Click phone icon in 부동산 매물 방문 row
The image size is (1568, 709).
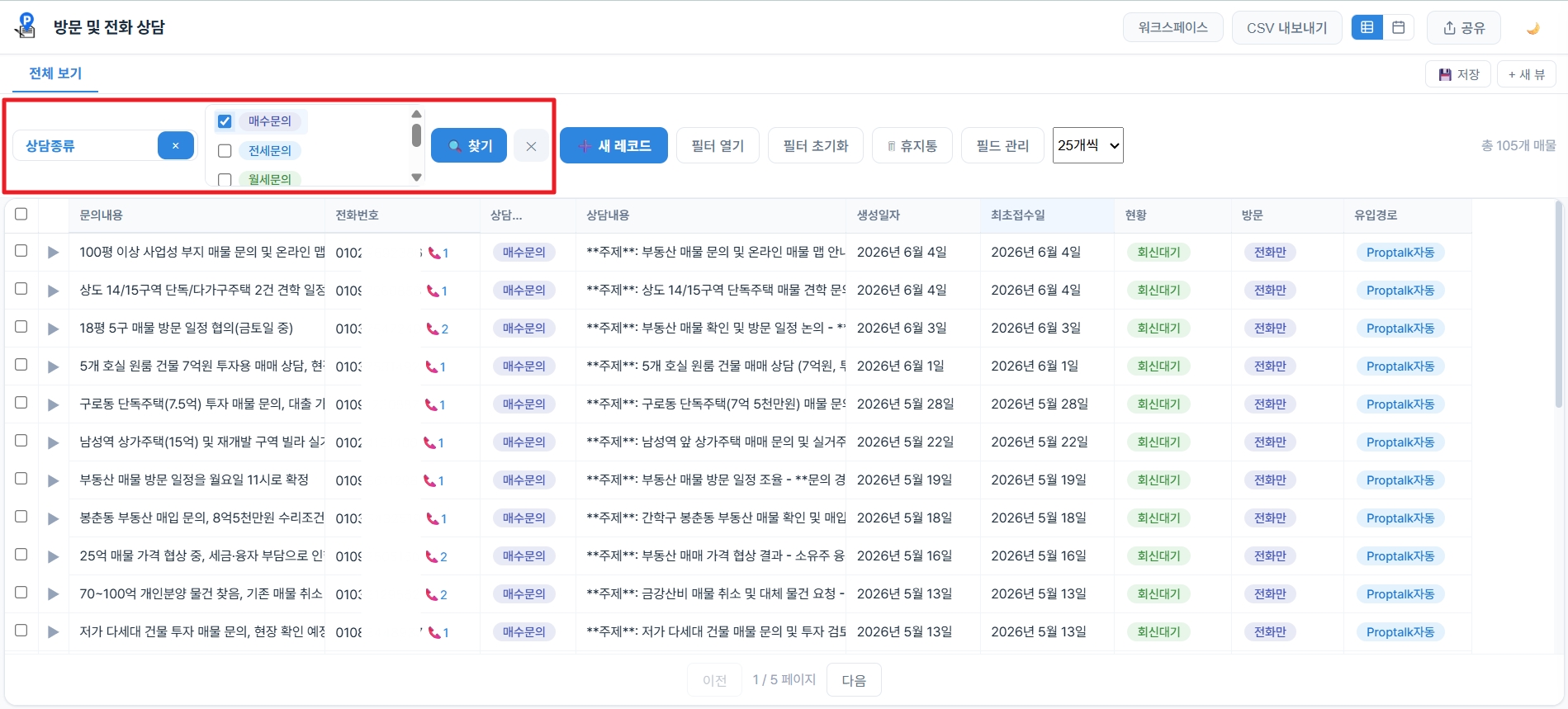[x=429, y=481]
